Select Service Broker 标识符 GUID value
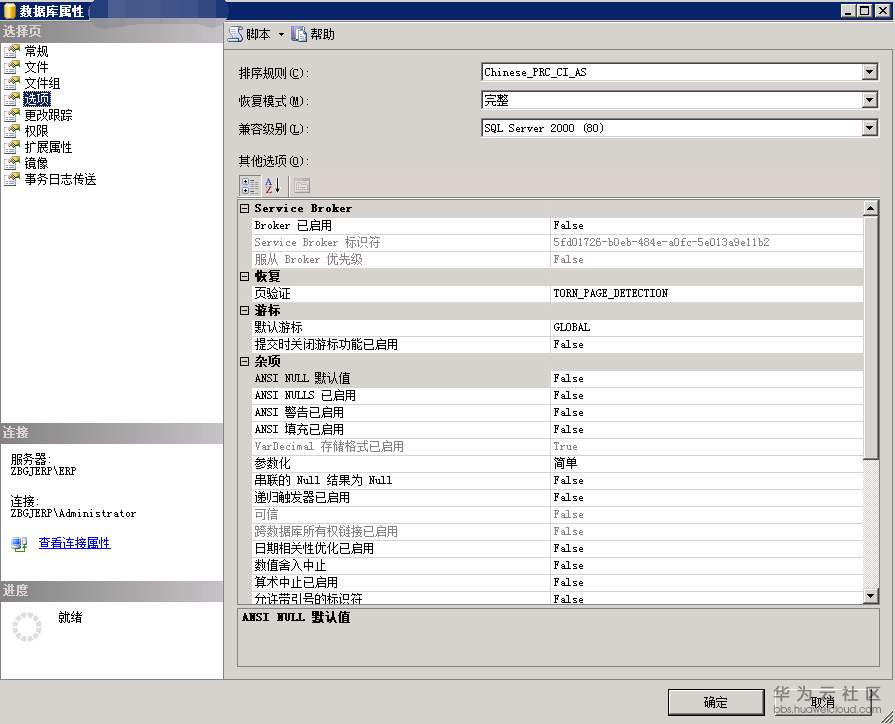Screen dimensions: 895x724 pyautogui.click(x=707, y=242)
